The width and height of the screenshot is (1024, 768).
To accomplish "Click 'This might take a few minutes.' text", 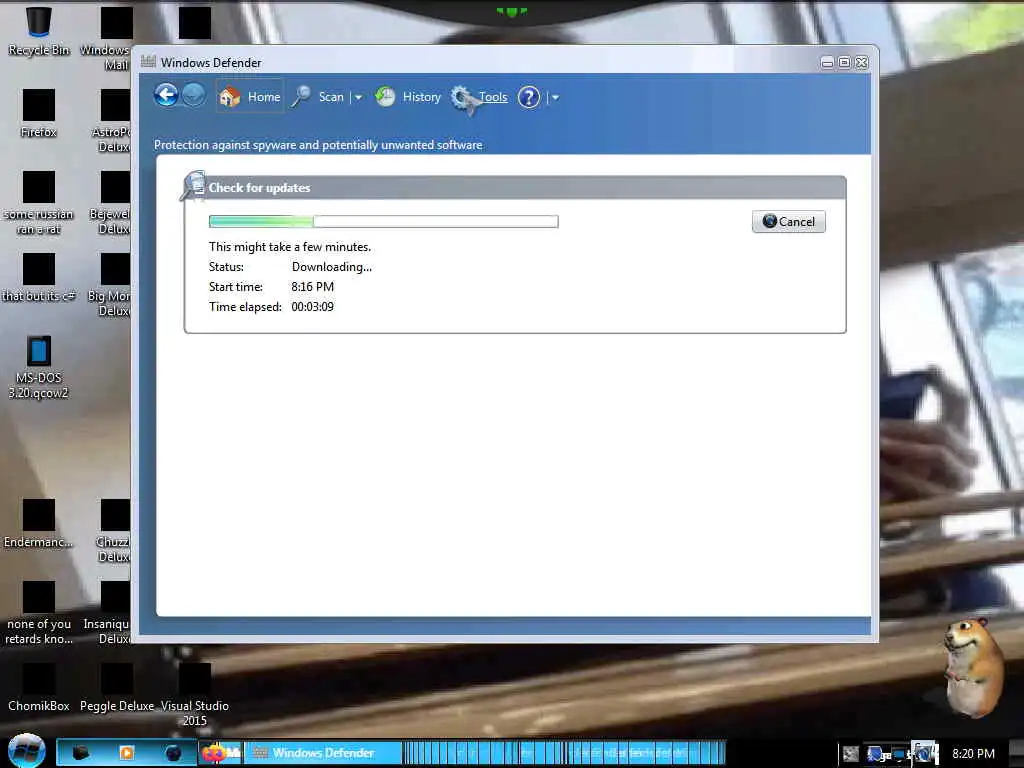I will pos(290,247).
